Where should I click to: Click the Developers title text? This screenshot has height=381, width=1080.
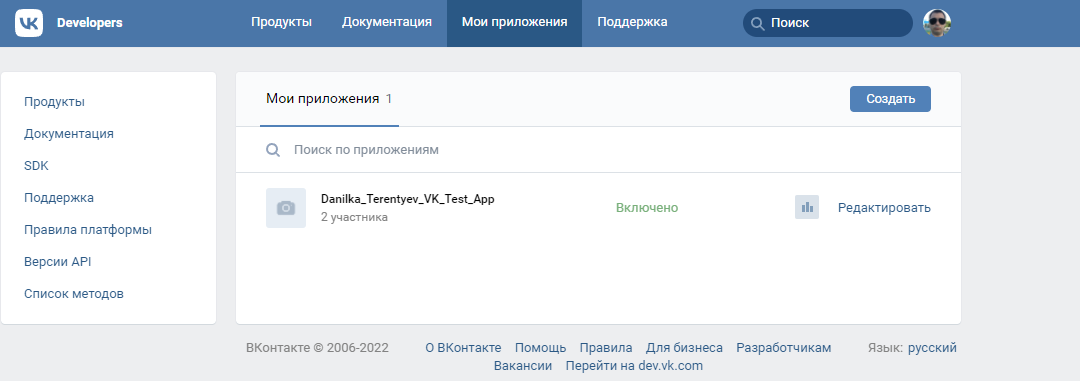pos(90,23)
